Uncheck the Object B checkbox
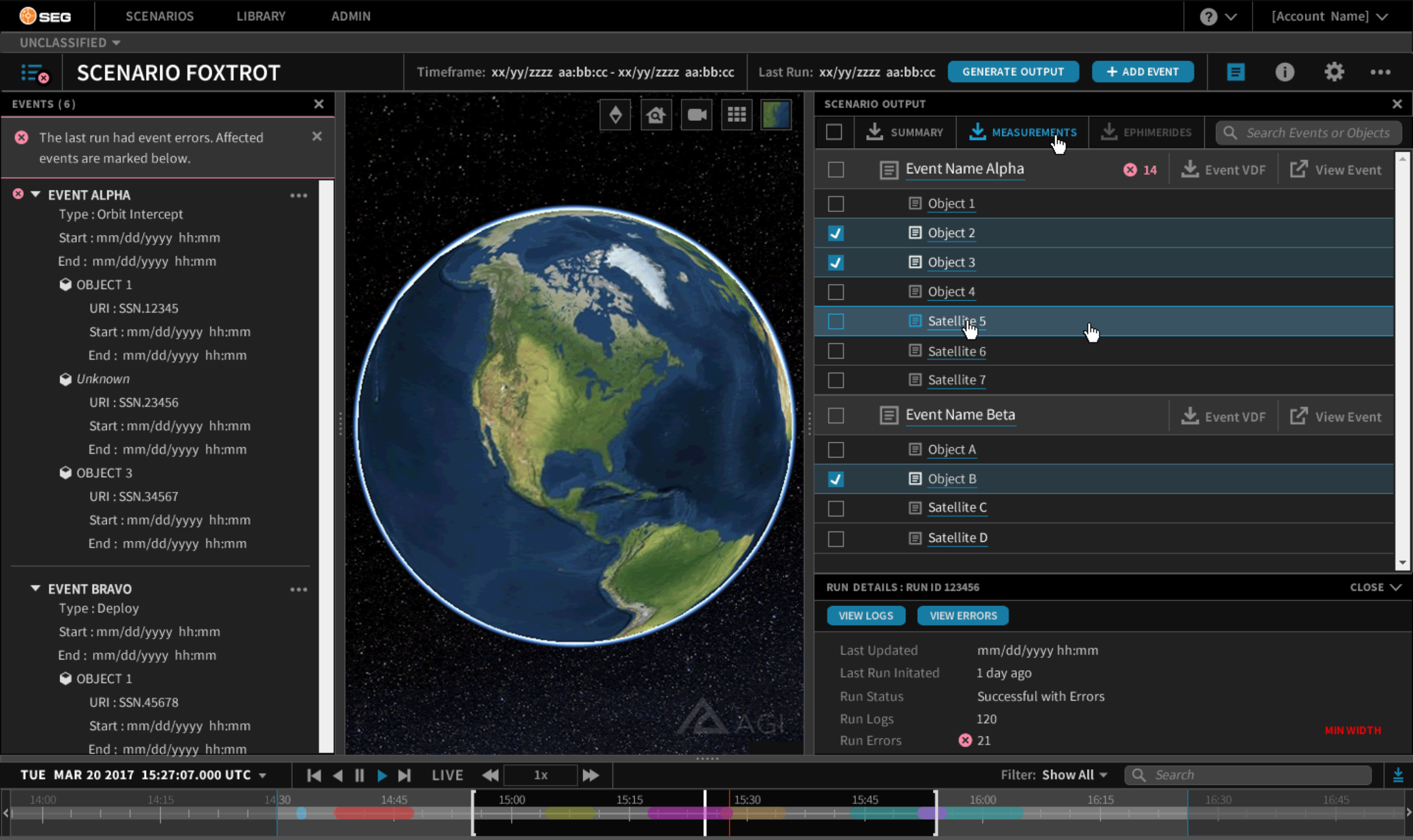Screen dimensions: 1413x840 835,479
